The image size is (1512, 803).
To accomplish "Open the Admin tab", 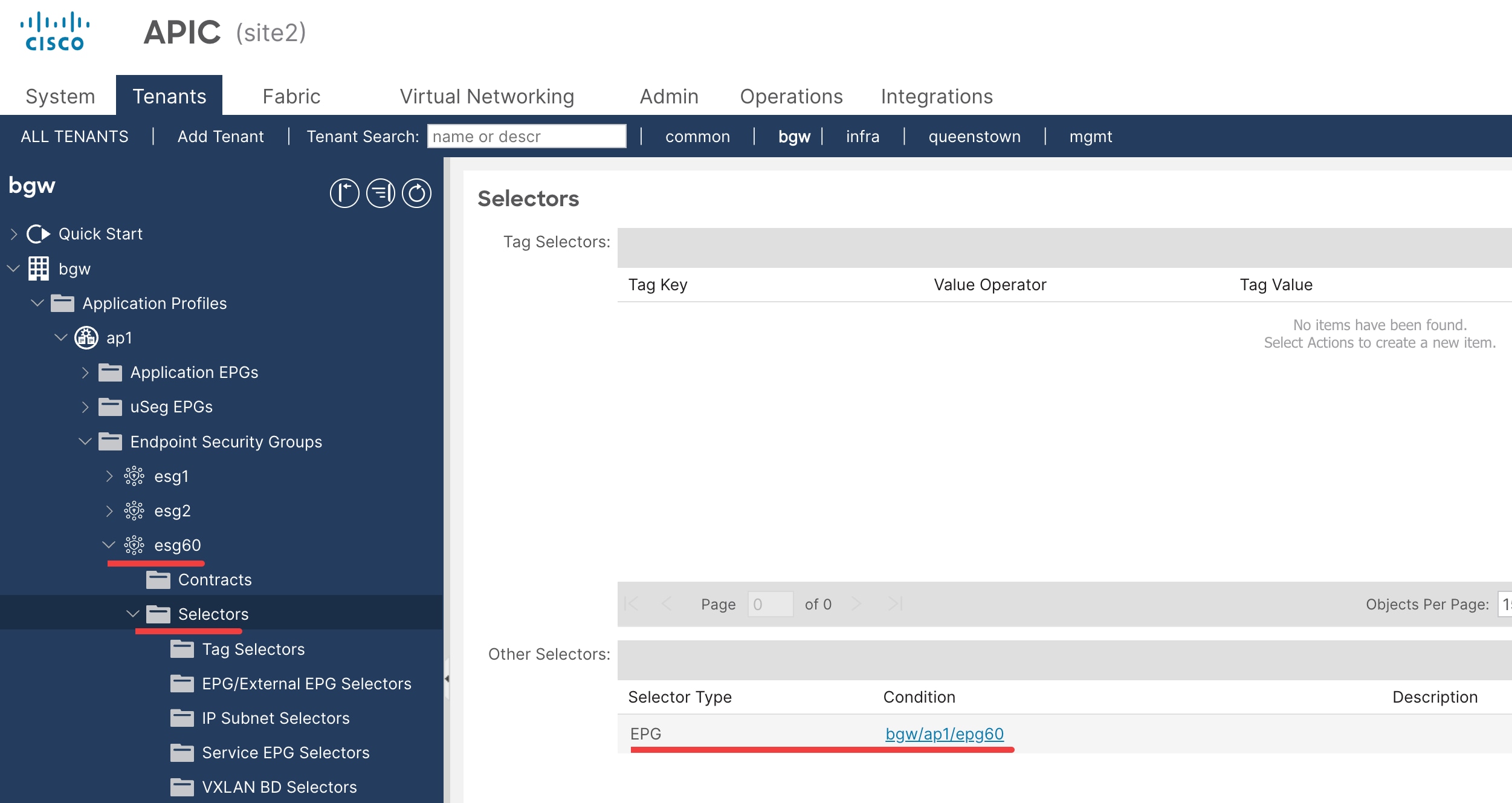I will (669, 96).
